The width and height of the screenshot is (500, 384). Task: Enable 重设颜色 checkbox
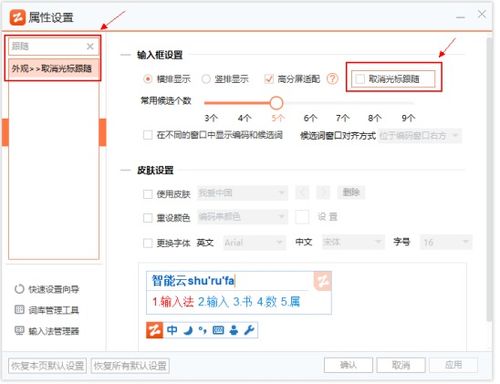tap(148, 218)
